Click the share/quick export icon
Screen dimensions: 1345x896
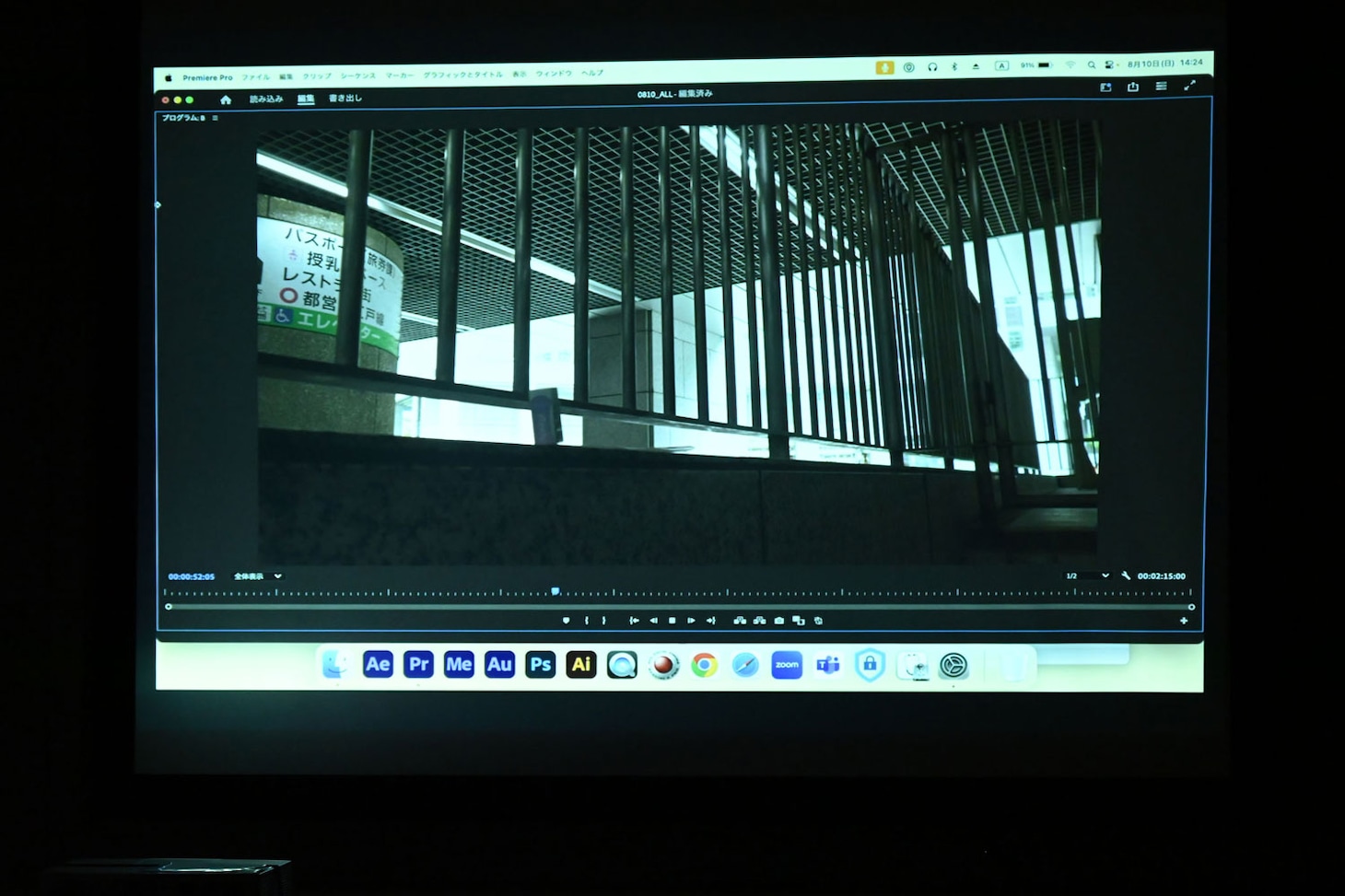point(1133,87)
